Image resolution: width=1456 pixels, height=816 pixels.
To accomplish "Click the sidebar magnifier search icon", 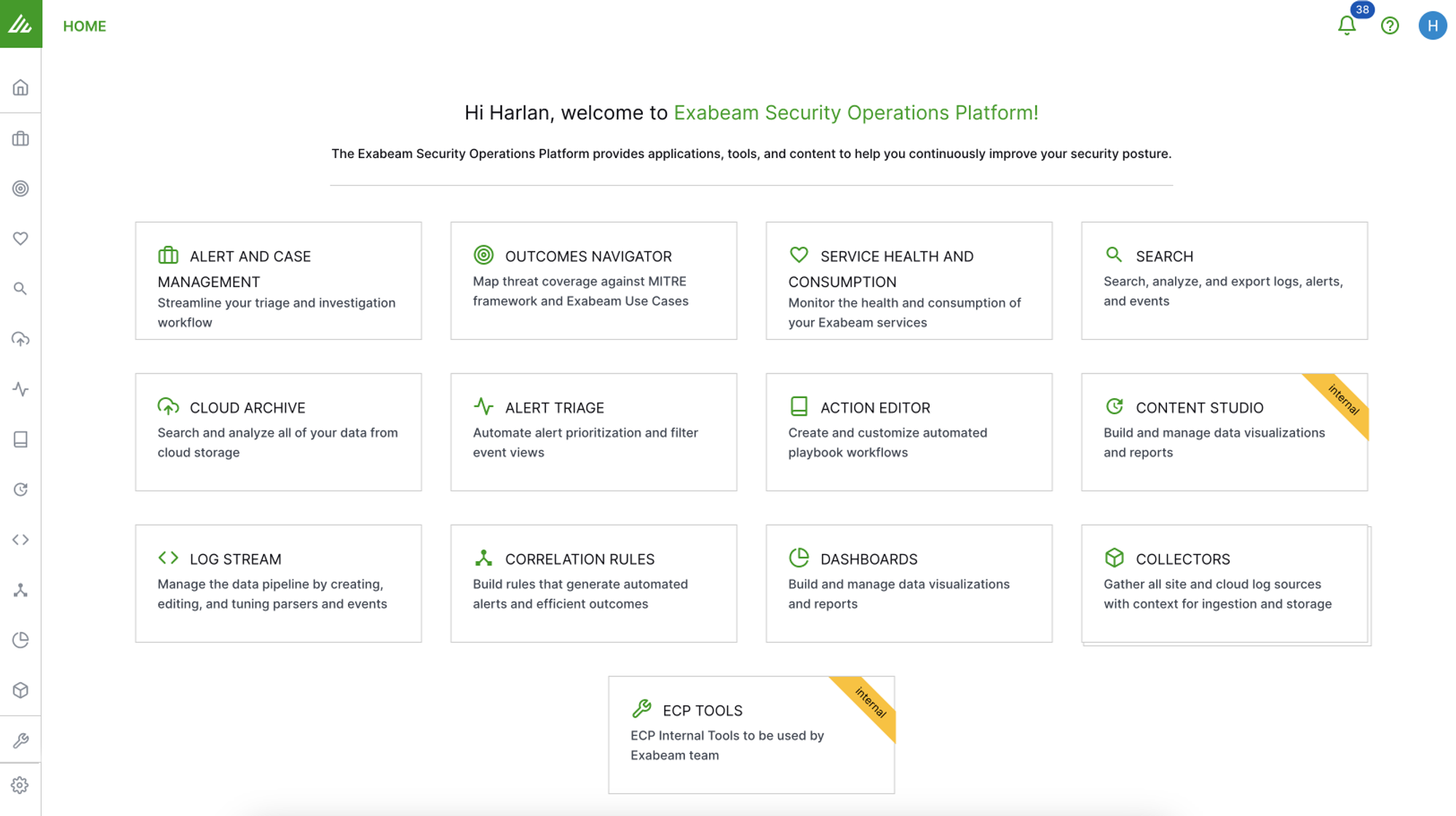I will point(20,289).
